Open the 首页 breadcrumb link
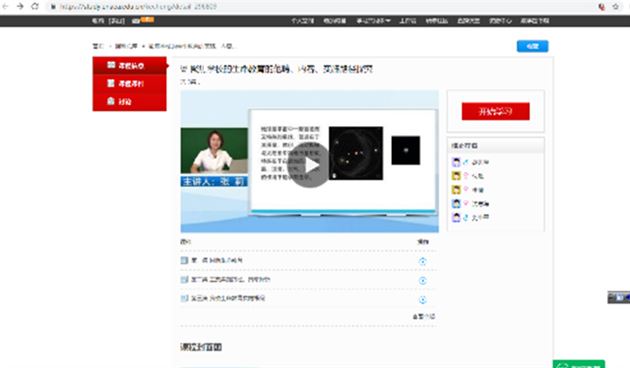630x368 pixels. pos(98,46)
